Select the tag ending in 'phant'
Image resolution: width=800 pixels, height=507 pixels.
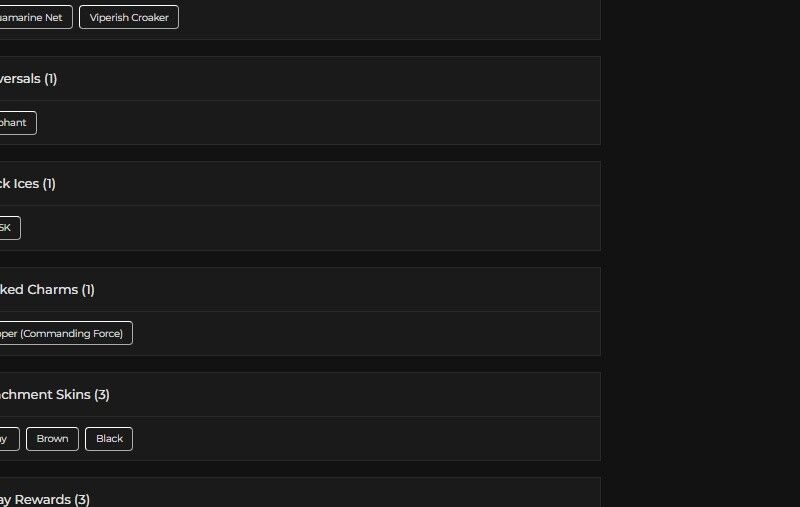click(16, 123)
